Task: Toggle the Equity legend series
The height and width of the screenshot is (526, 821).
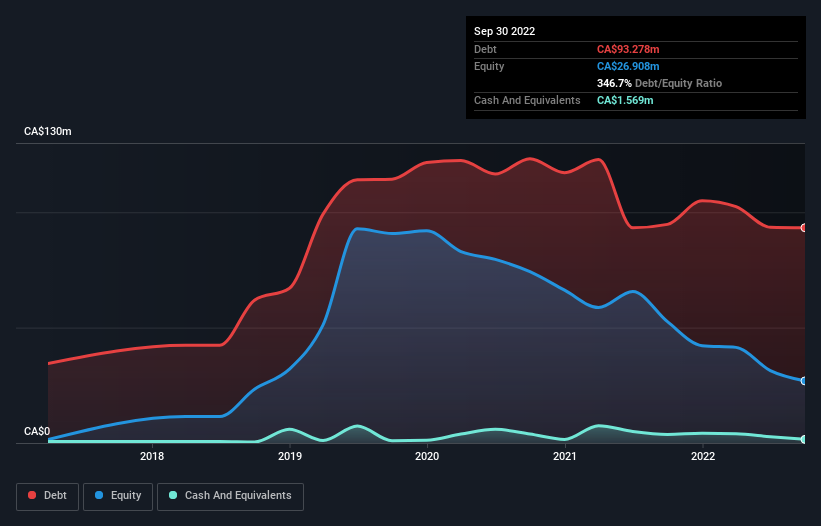Action: [118, 496]
